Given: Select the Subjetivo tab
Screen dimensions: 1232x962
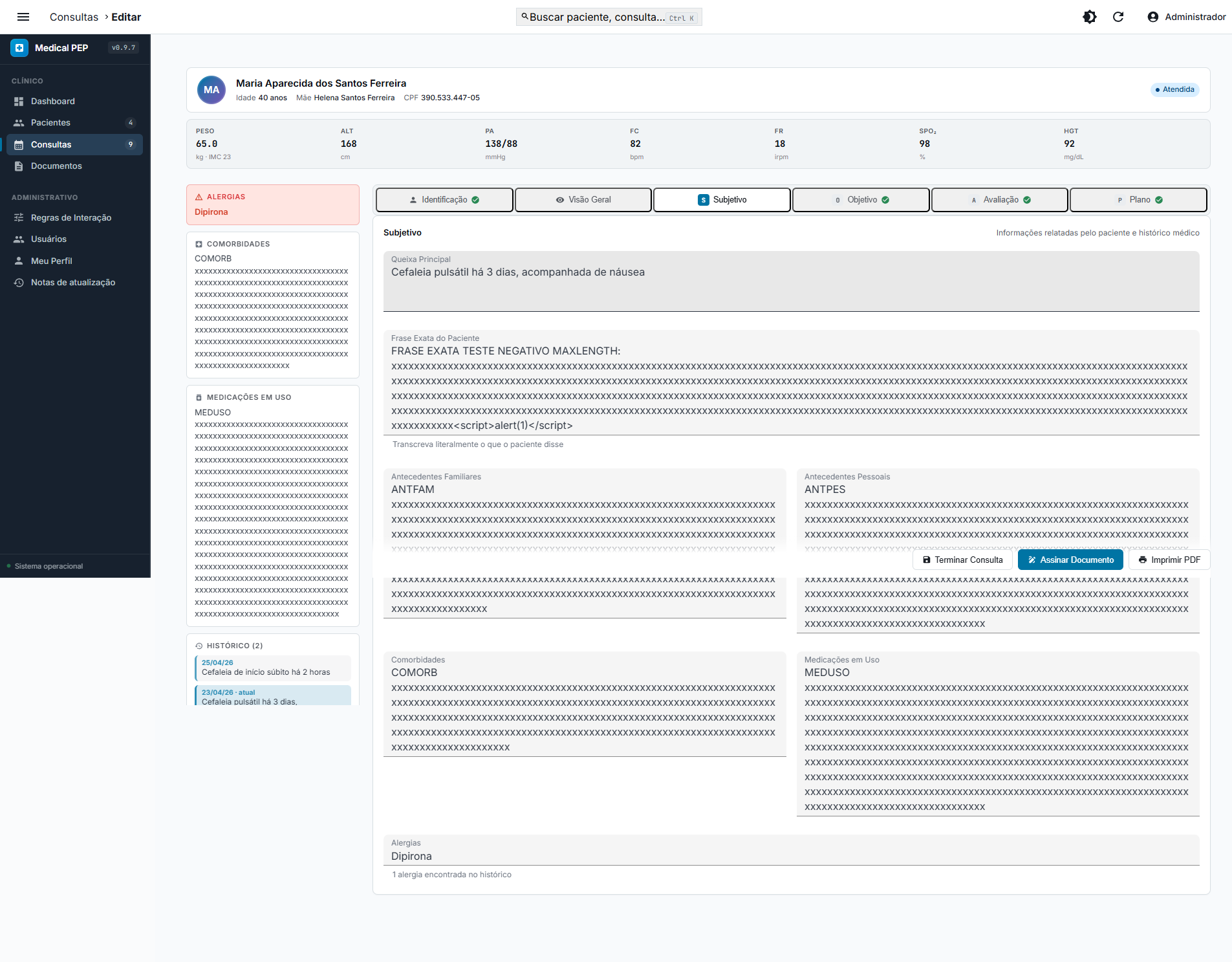Looking at the screenshot, I should (722, 200).
